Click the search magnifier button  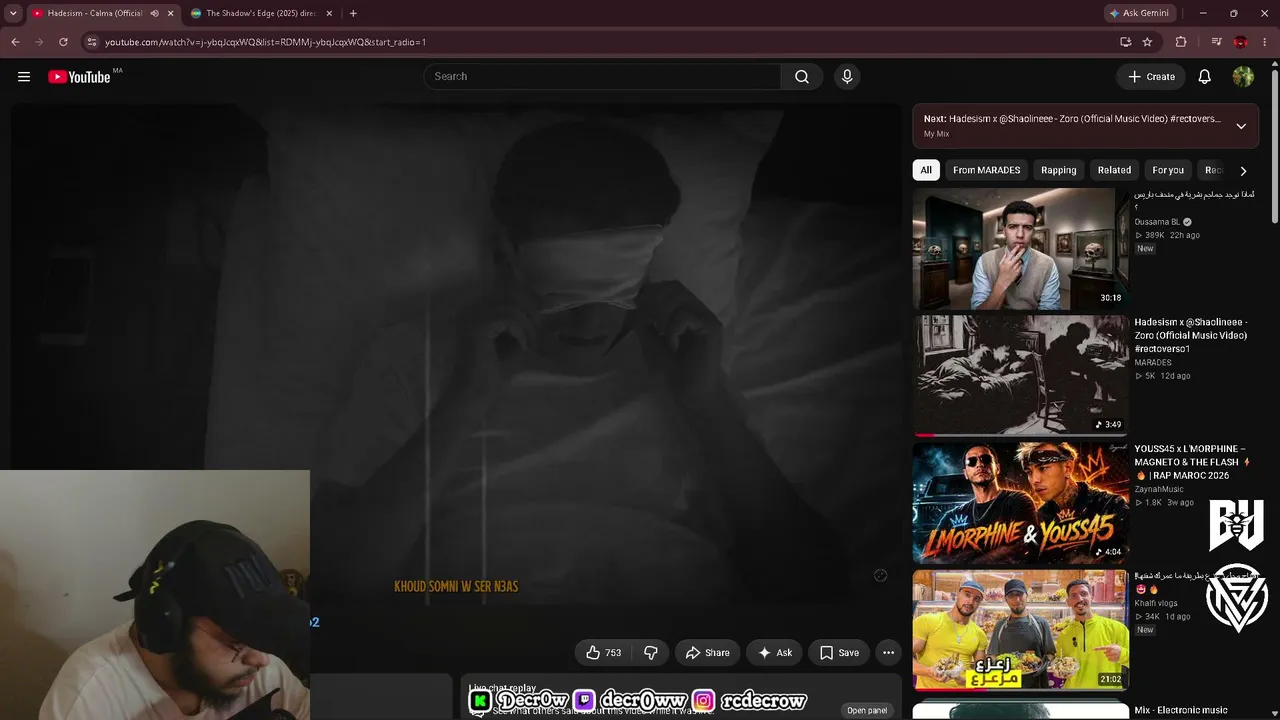pos(802,77)
